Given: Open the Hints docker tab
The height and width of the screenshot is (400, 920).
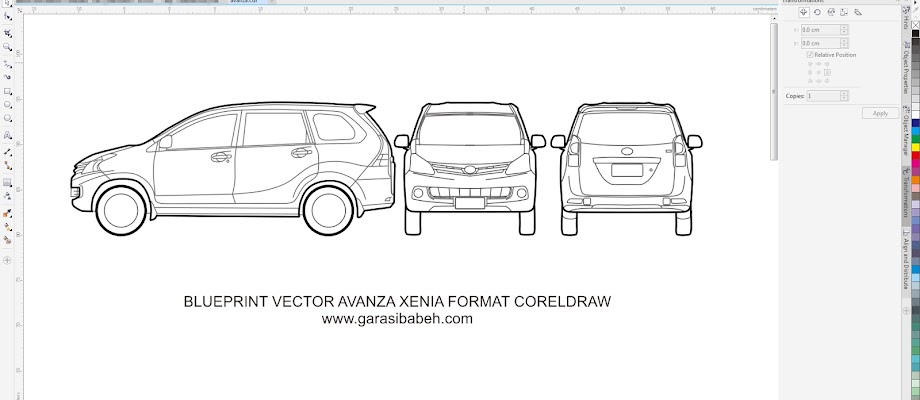Looking at the screenshot, I should (x=907, y=20).
